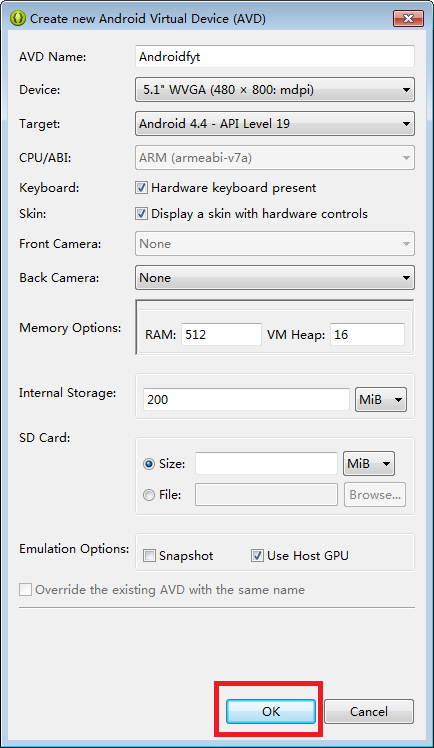434x748 pixels.
Task: Click the Internal Storage size field
Action: tap(247, 399)
